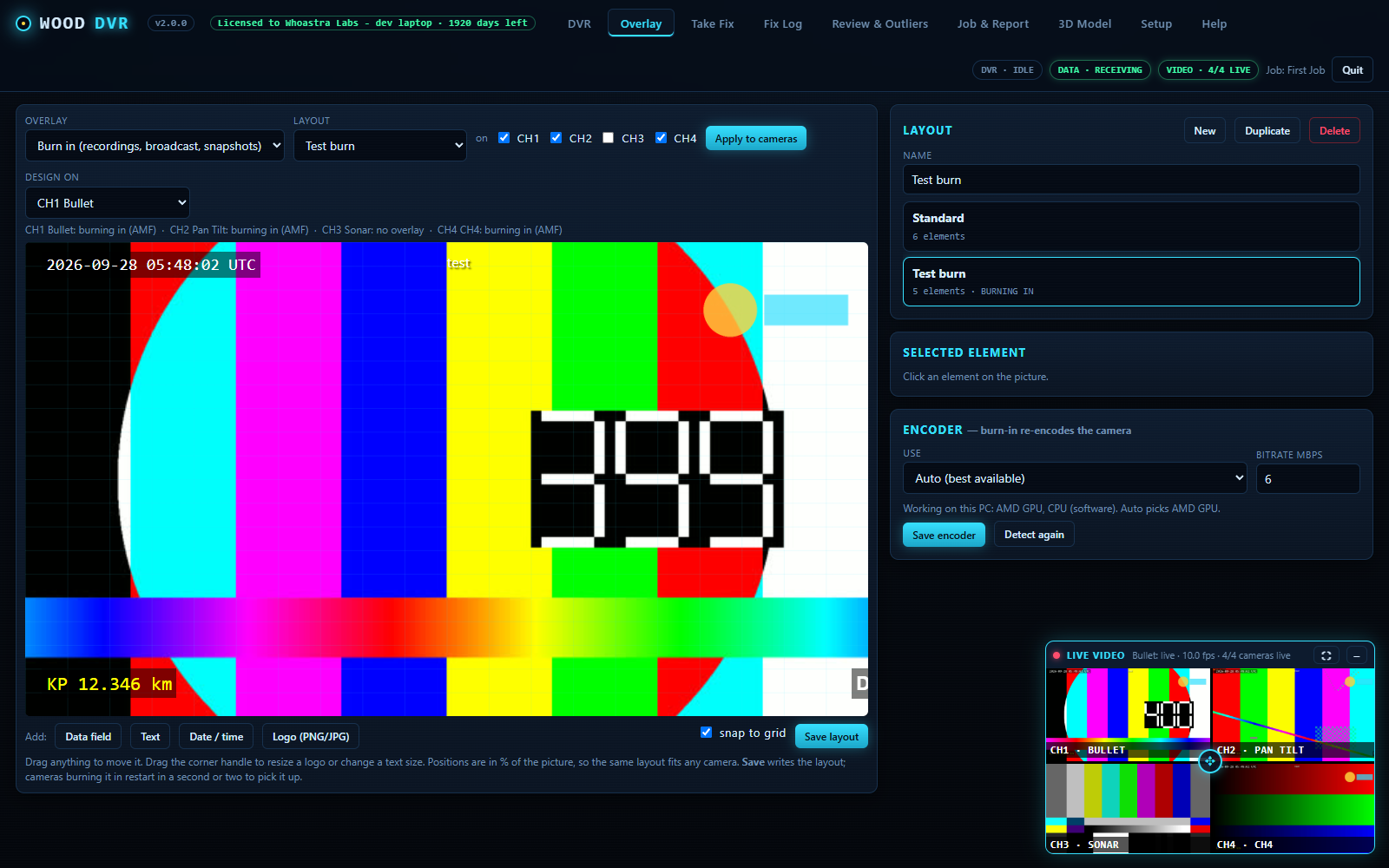Viewport: 1389px width, 868px height.
Task: Open the Job & Report tab
Action: pyautogui.click(x=992, y=23)
